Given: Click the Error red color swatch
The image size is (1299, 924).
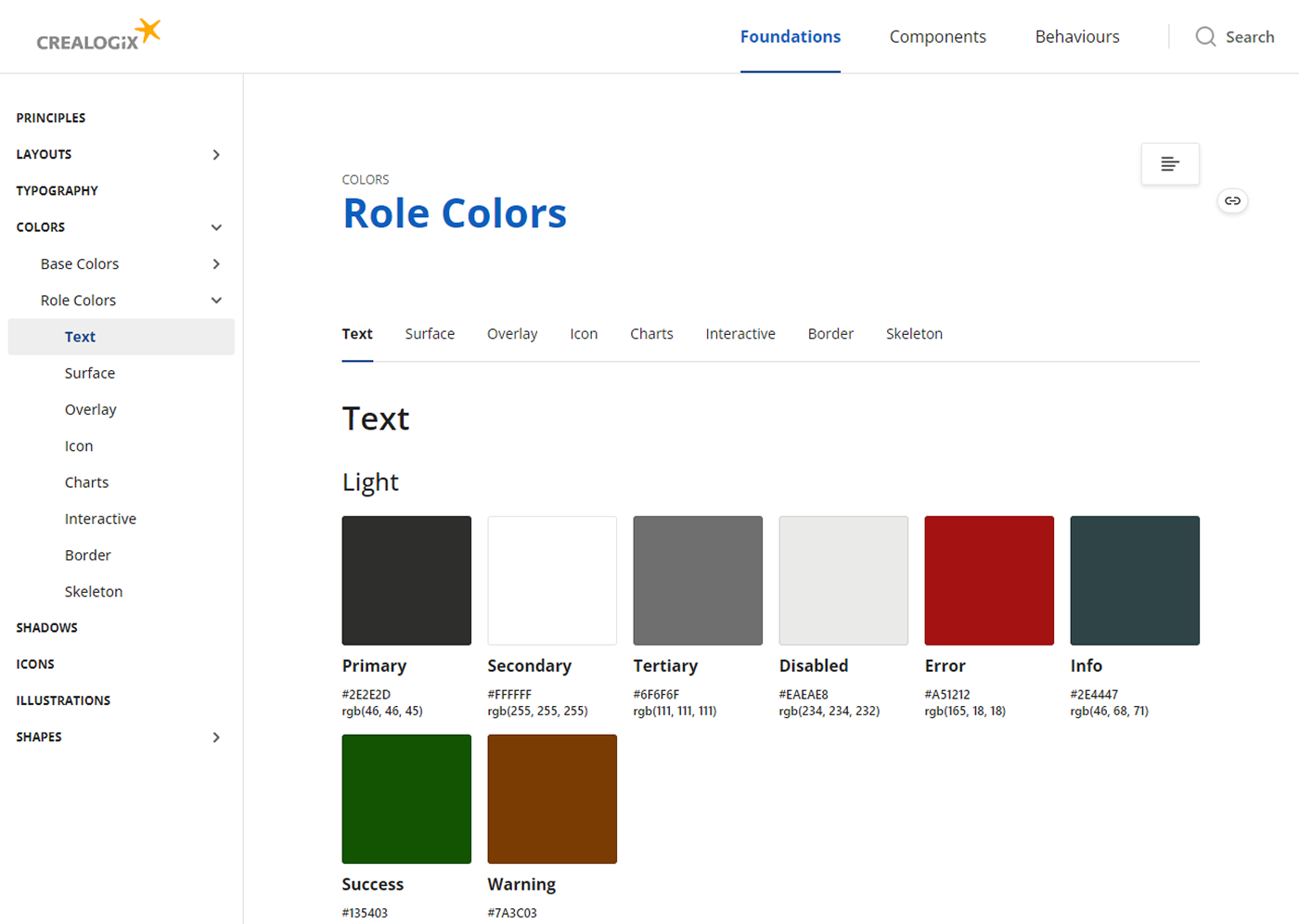Looking at the screenshot, I should point(989,581).
